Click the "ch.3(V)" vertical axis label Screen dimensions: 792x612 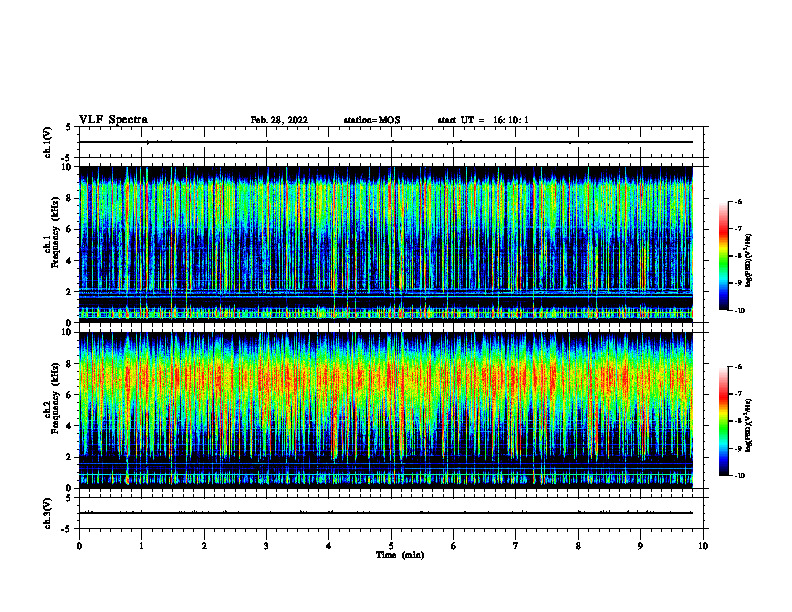tap(48, 513)
